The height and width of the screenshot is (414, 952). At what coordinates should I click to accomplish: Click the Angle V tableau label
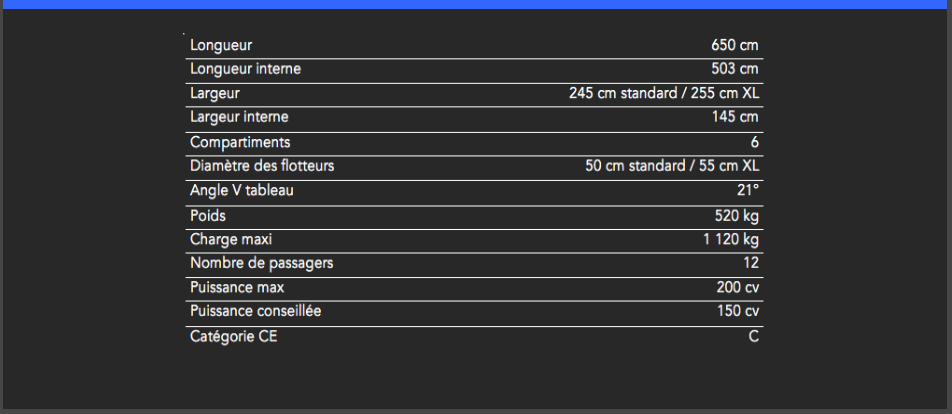[x=242, y=190]
